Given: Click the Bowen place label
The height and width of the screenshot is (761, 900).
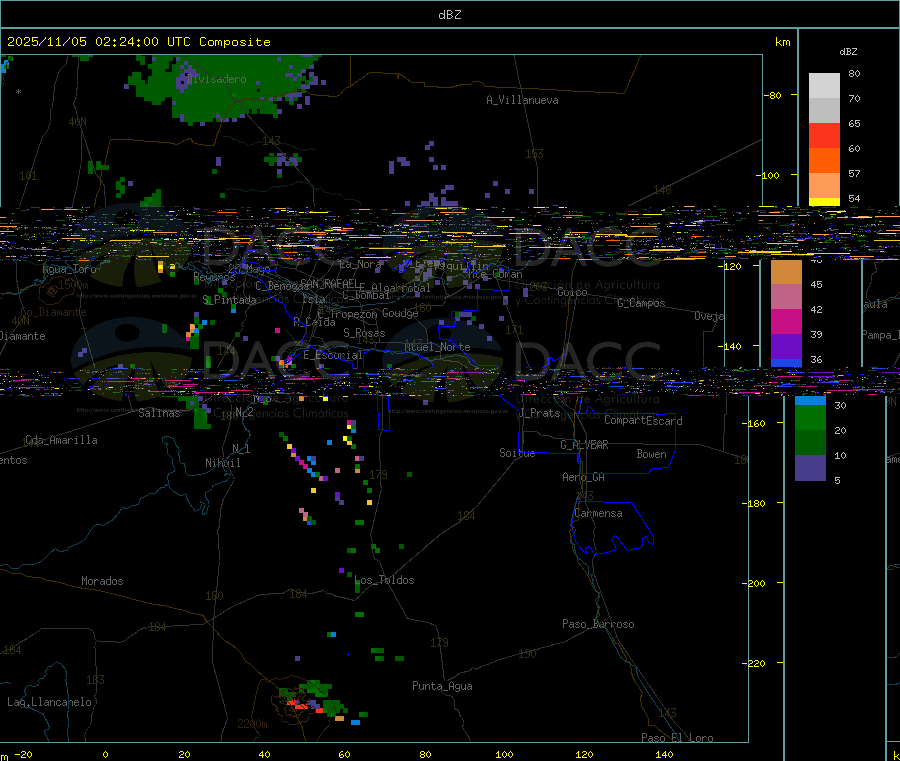Looking at the screenshot, I should pyautogui.click(x=651, y=454).
